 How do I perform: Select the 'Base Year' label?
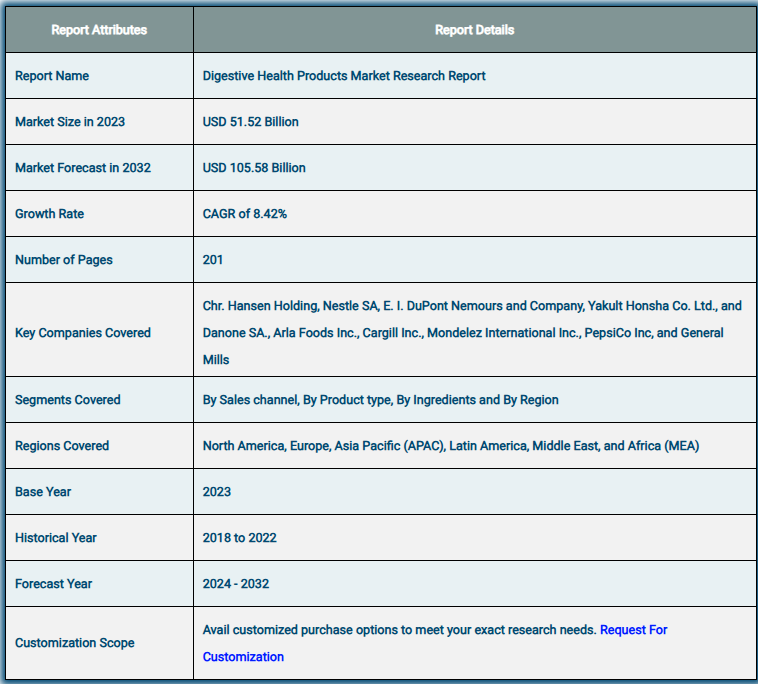(43, 492)
